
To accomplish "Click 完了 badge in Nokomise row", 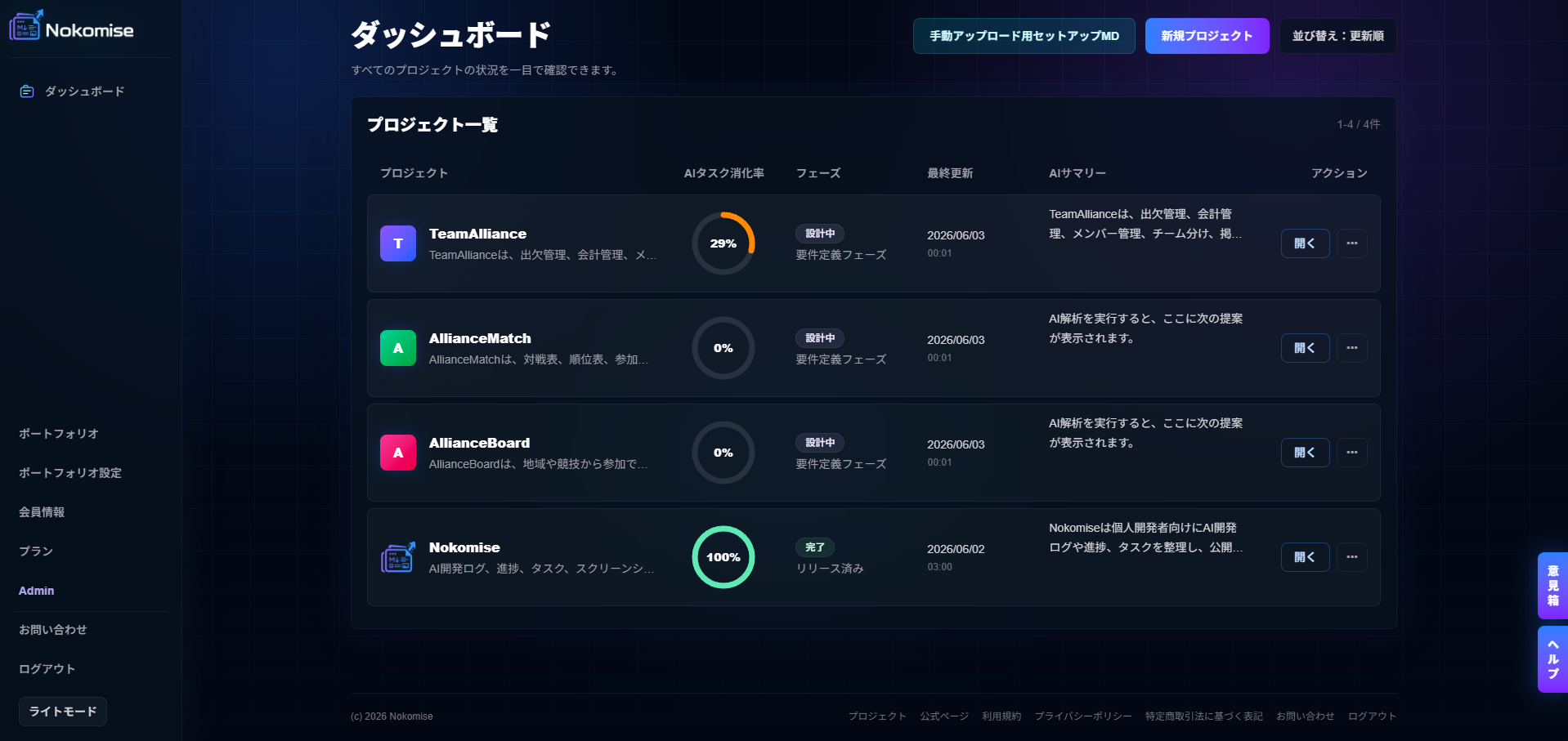I will (x=815, y=547).
